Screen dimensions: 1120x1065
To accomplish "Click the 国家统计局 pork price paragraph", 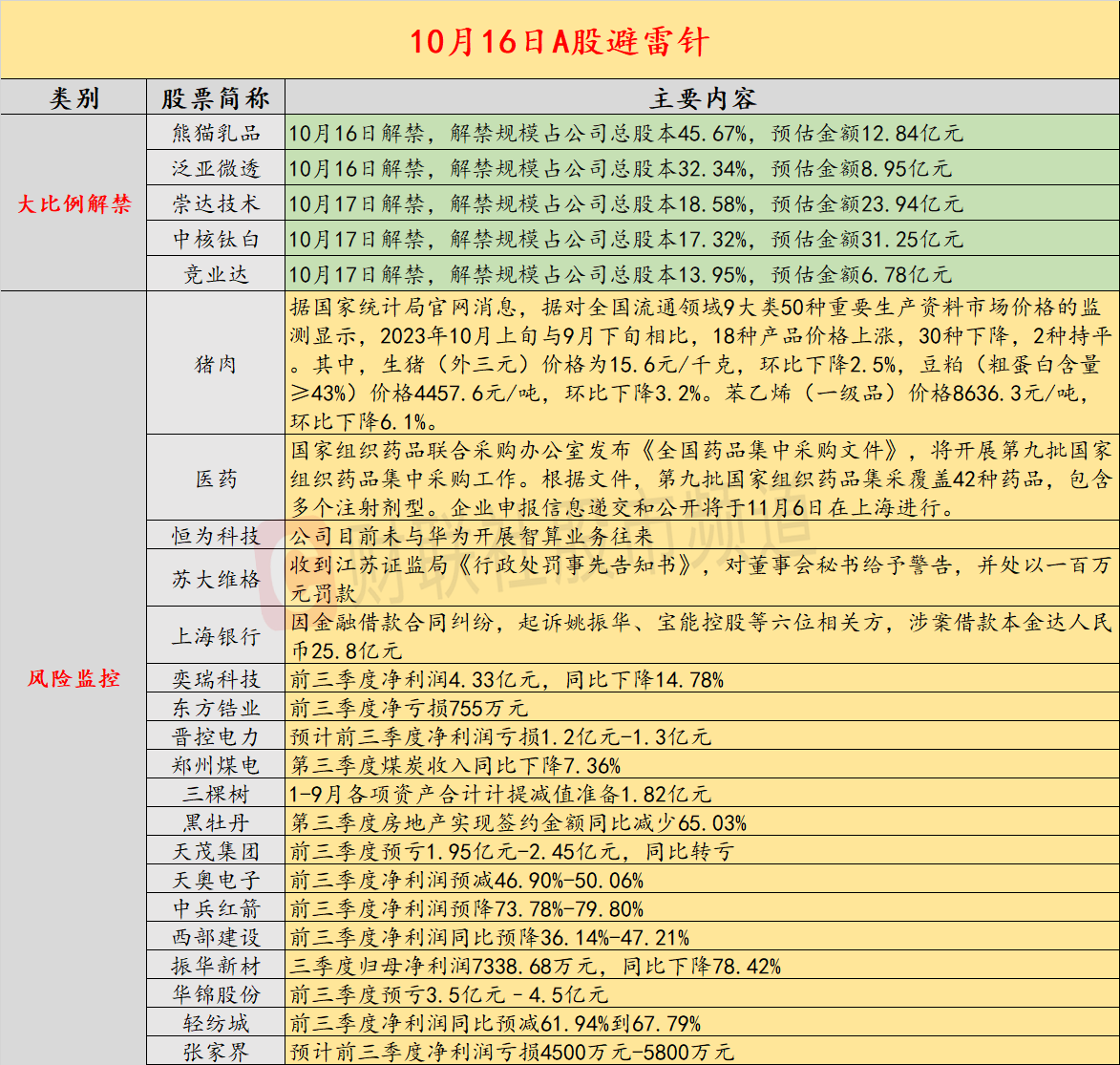I will [702, 364].
